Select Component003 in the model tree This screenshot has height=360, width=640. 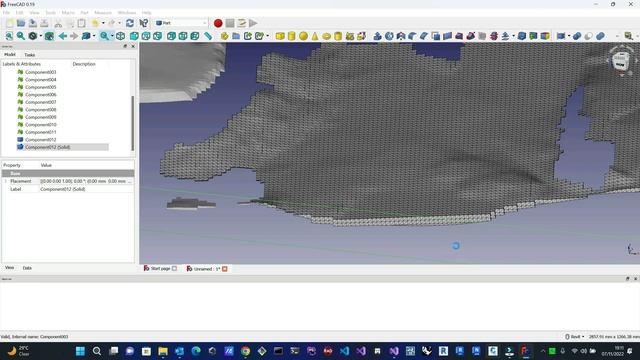(40, 72)
